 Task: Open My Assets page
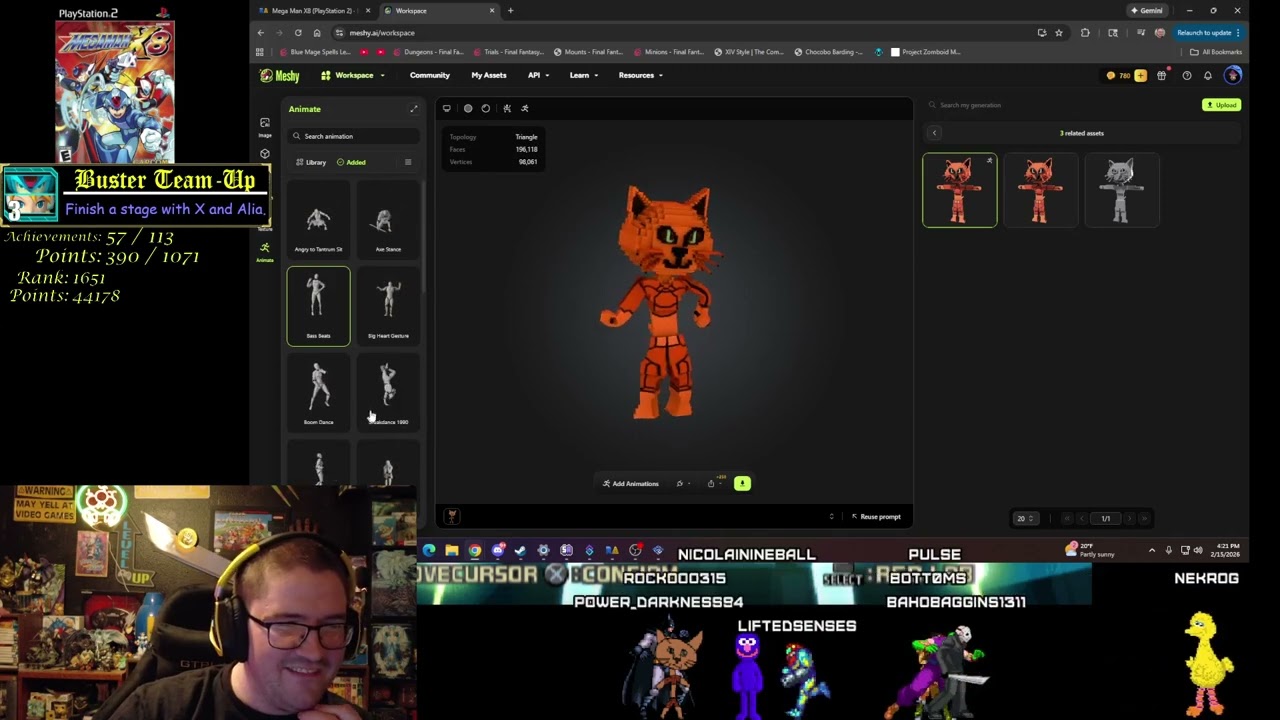(489, 75)
